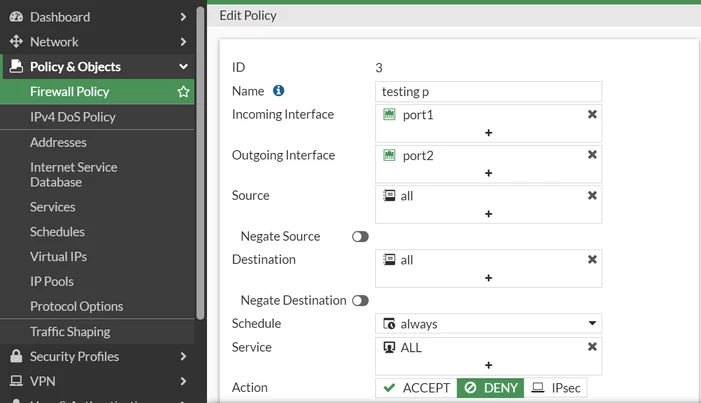Viewport: 701px width, 403px height.
Task: Remove port2 from Outgoing Interface
Action: pyautogui.click(x=592, y=155)
